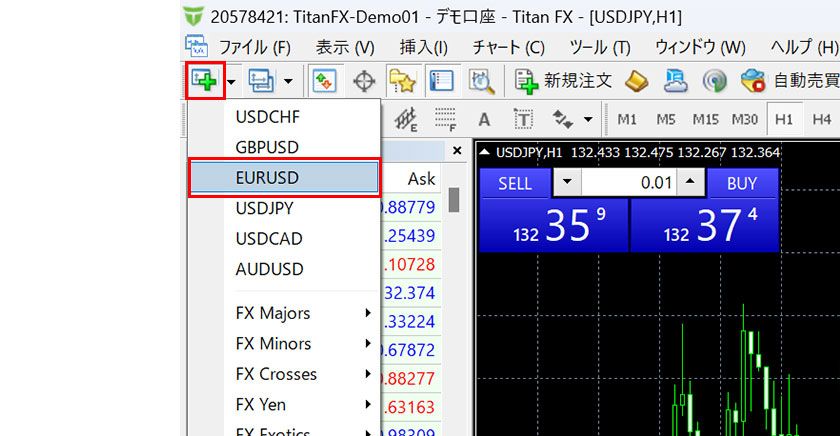
Task: Select the Fibonacci Retracement tool
Action: [x=445, y=119]
